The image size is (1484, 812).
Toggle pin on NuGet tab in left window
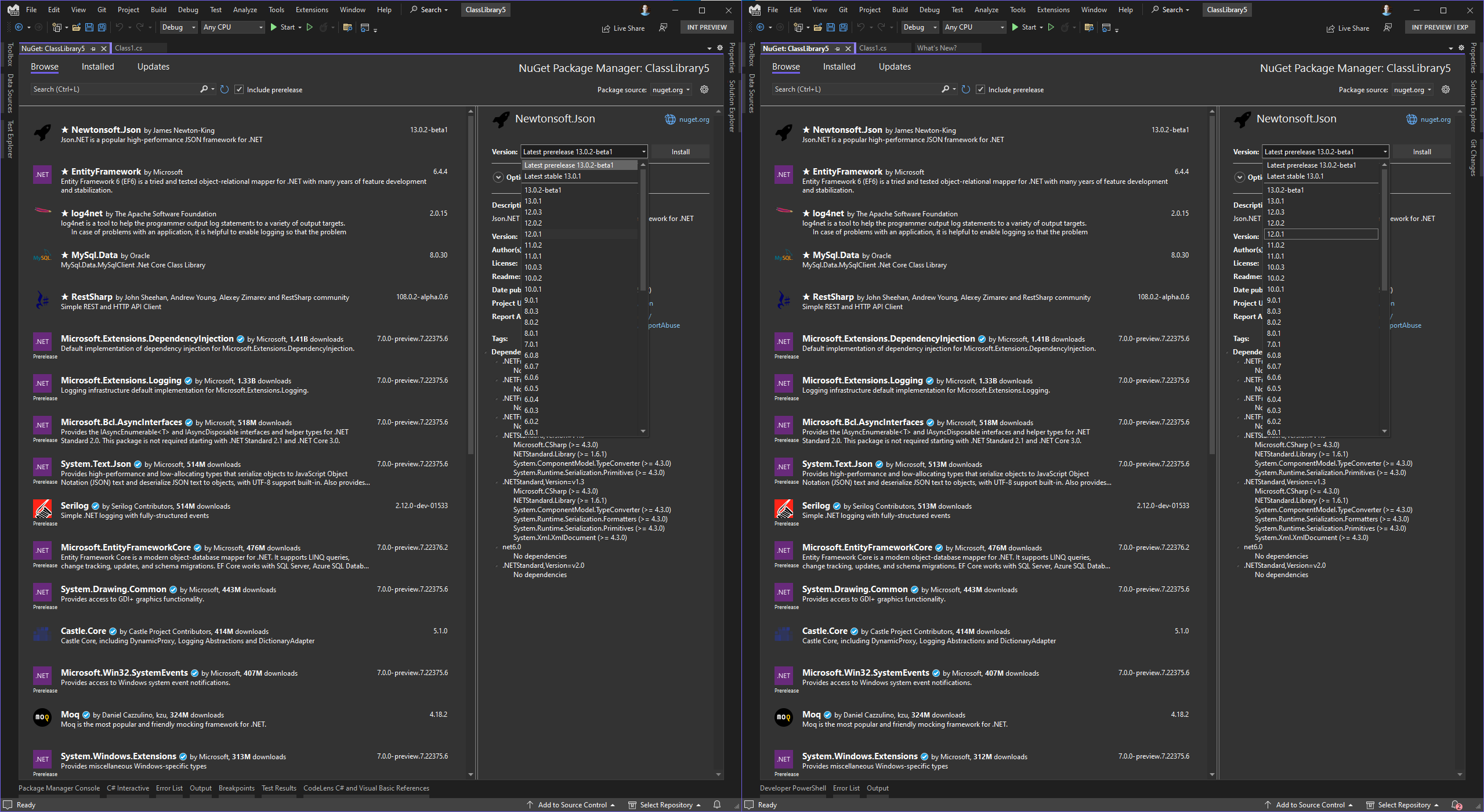pyautogui.click(x=93, y=49)
